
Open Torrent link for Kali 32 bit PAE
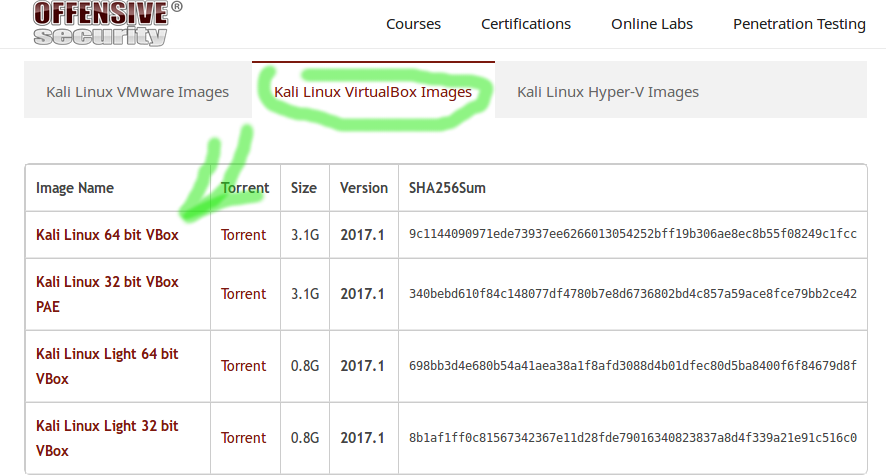tap(243, 294)
